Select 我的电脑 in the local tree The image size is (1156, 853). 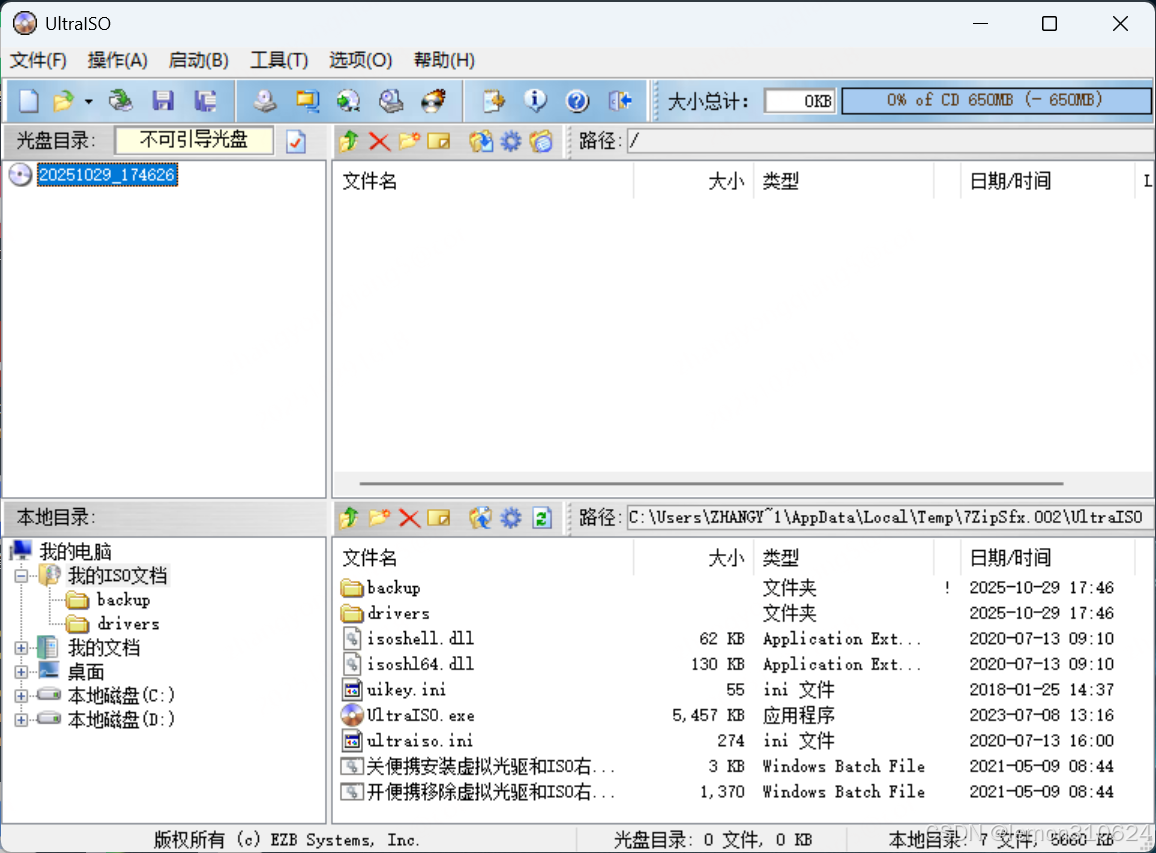click(75, 551)
